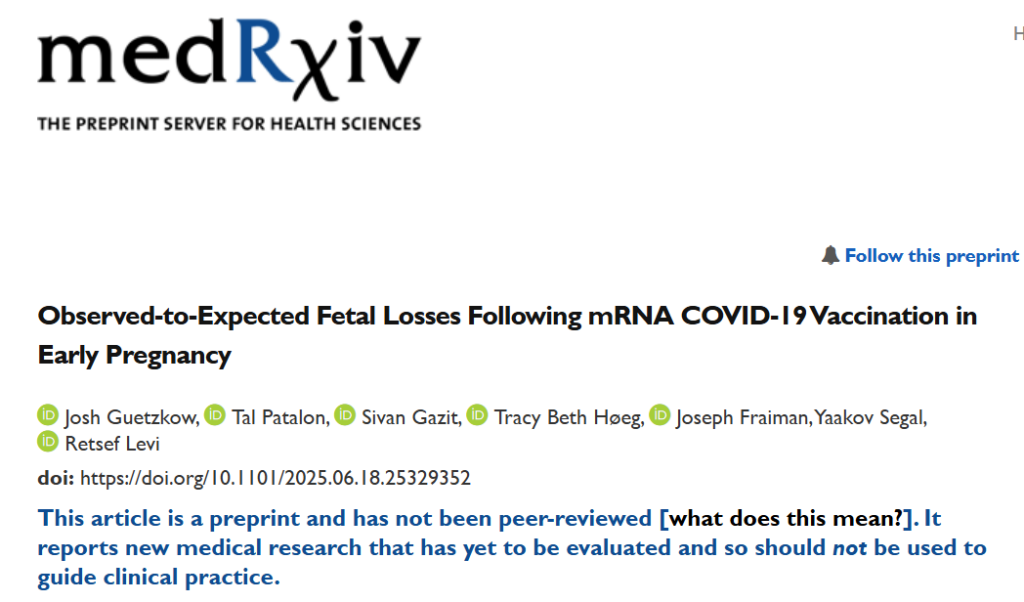Open the DOI link for this preprint
The width and height of the screenshot is (1024, 602).
coord(275,478)
